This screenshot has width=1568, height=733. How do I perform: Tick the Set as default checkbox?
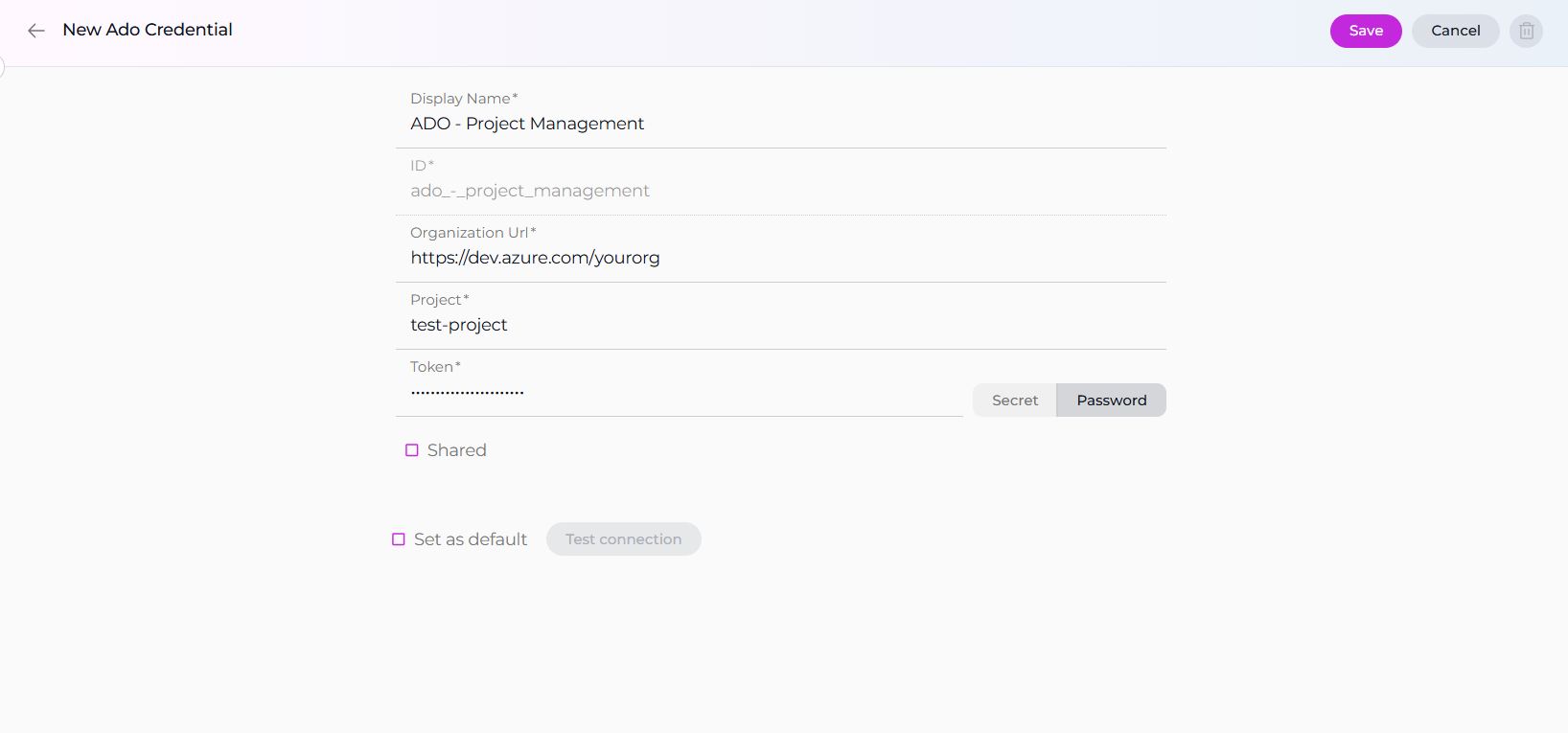tap(399, 539)
